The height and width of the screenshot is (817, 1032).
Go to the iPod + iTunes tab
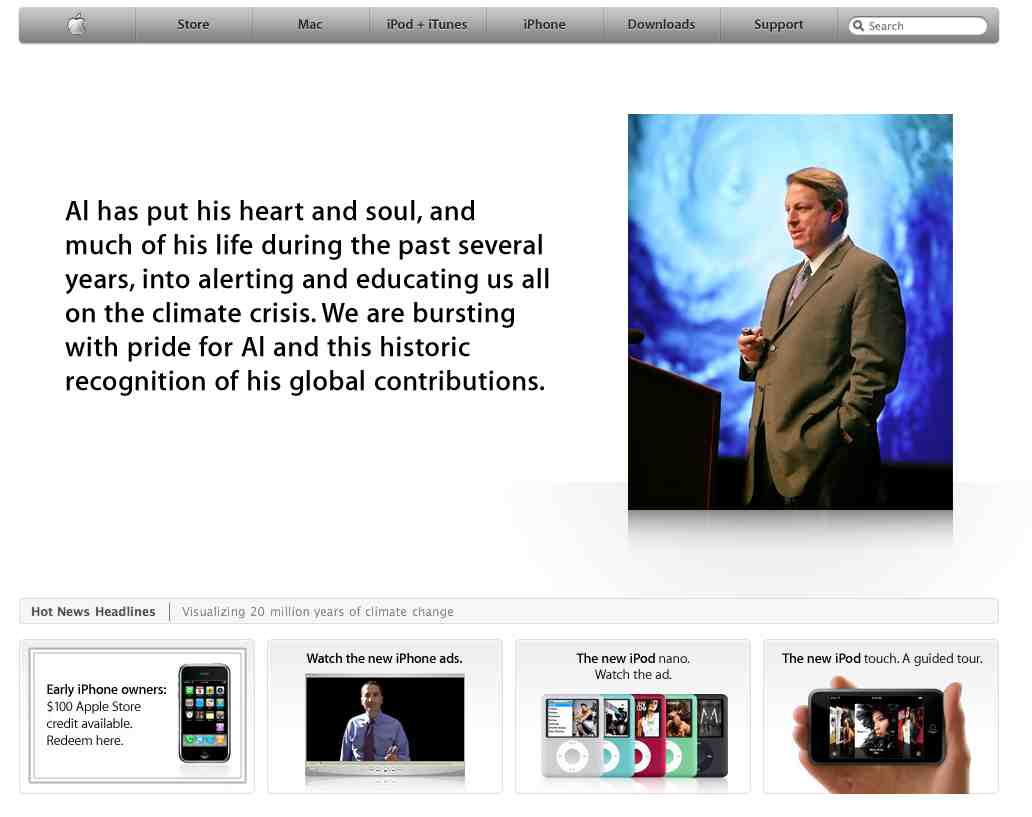(x=427, y=24)
